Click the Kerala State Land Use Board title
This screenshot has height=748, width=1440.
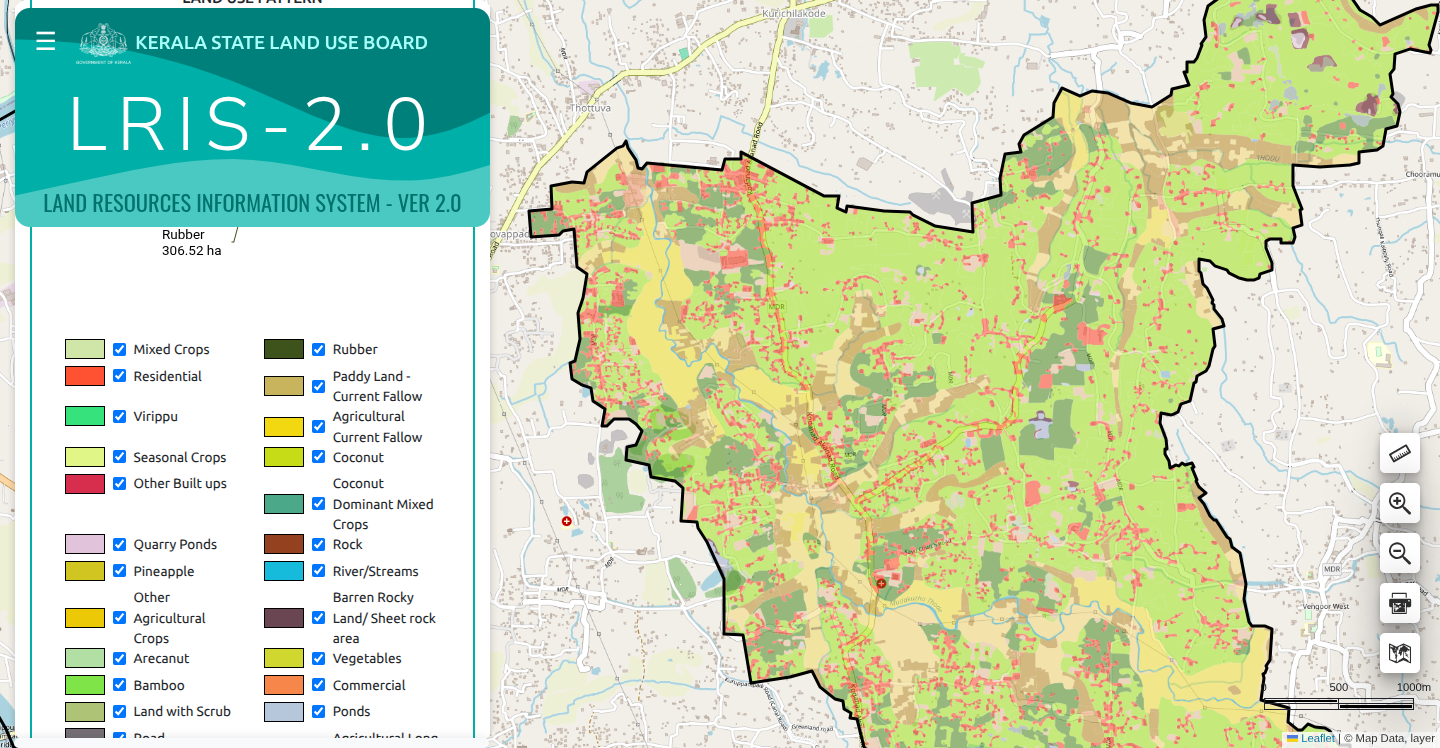tap(281, 43)
